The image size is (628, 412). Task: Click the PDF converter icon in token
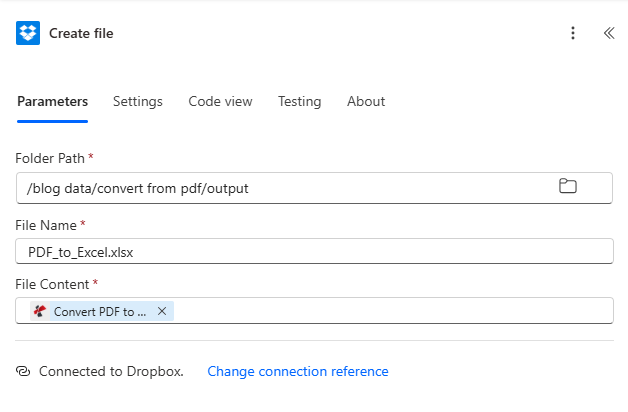pos(39,311)
